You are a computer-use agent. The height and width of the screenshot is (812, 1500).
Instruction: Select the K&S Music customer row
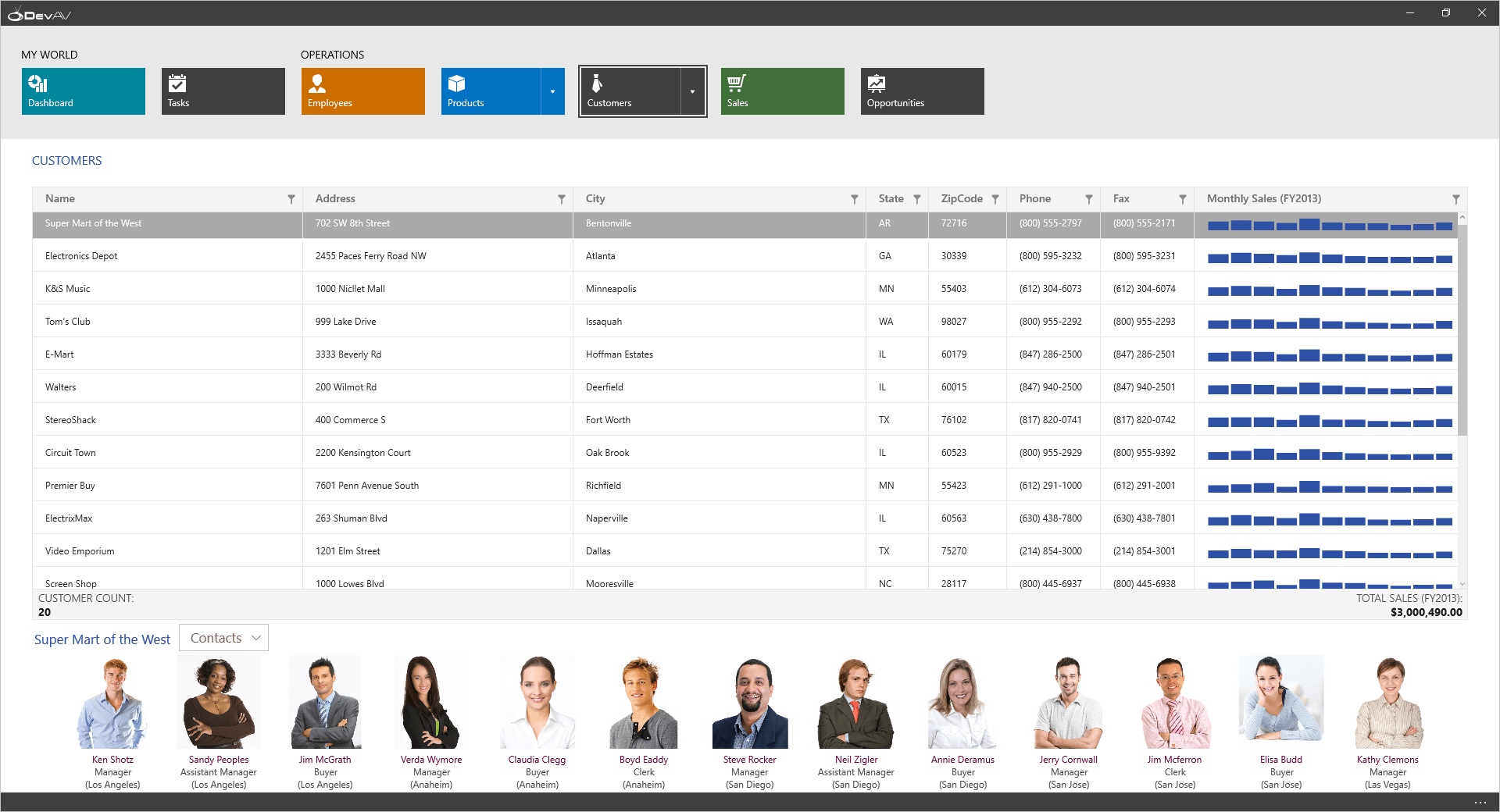pyautogui.click(x=745, y=289)
